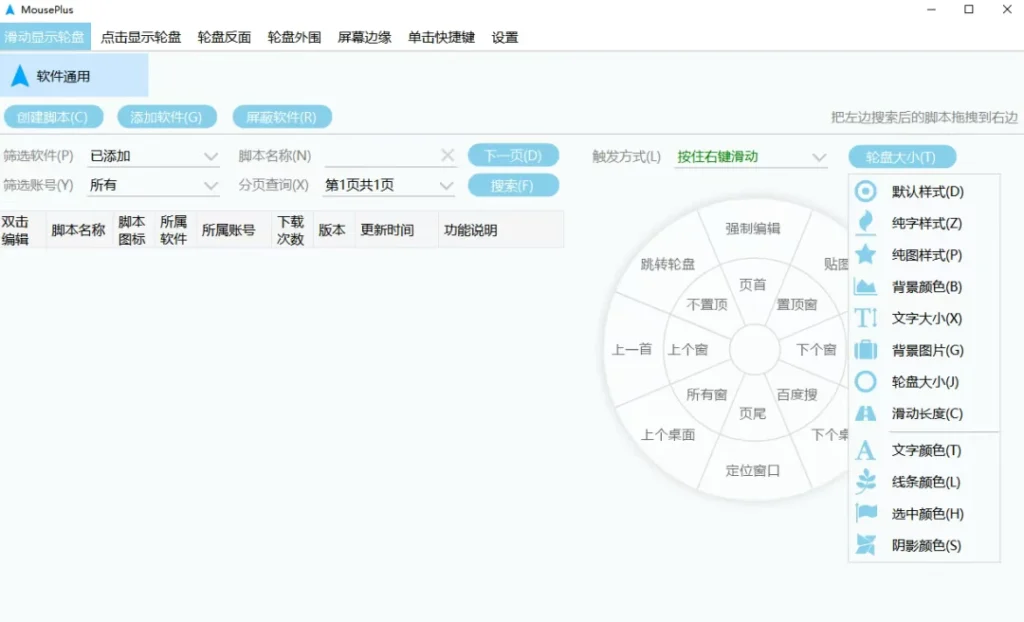This screenshot has height=622, width=1024.
Task: Click the 创建脚本 create script button
Action: (x=55, y=116)
